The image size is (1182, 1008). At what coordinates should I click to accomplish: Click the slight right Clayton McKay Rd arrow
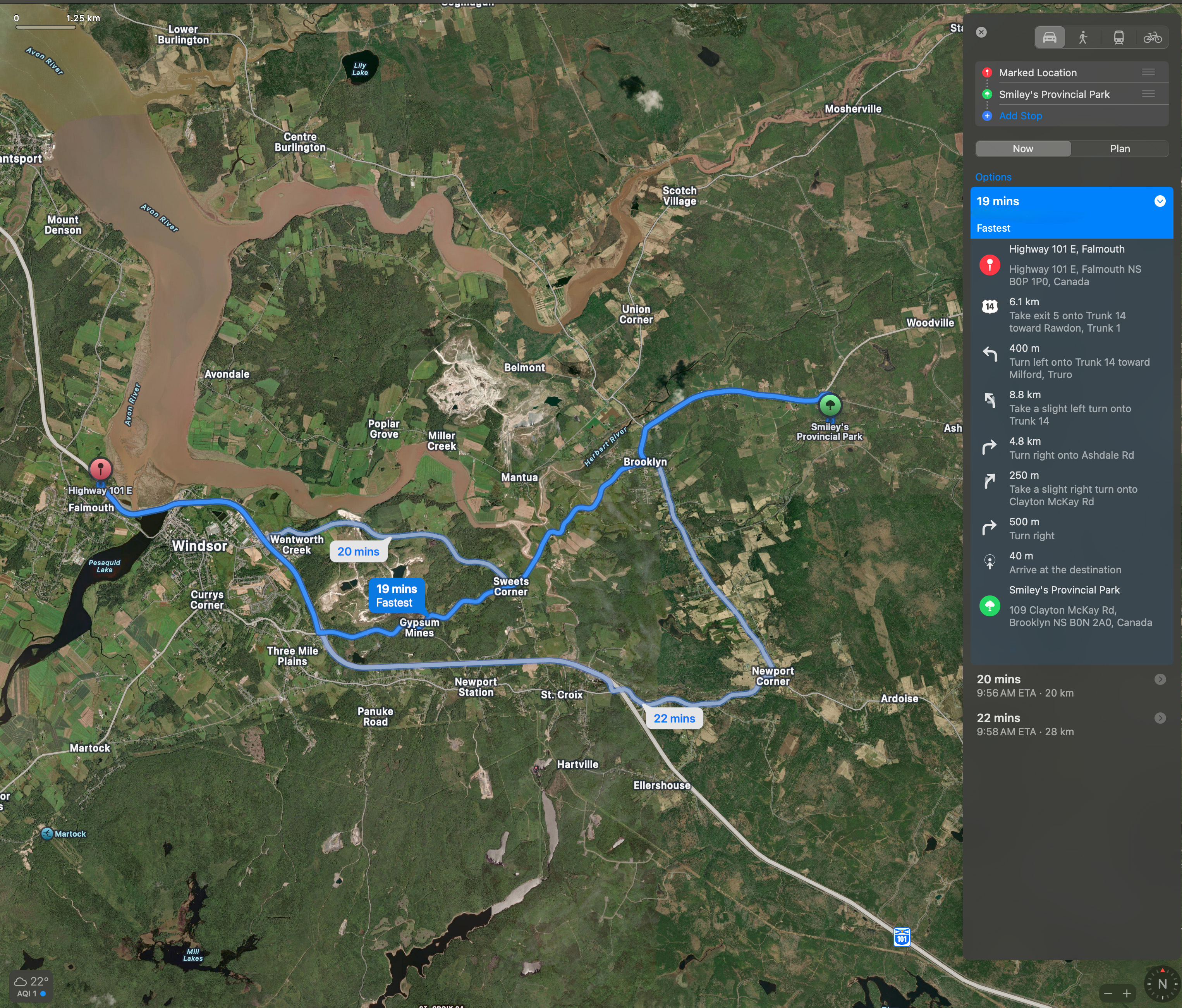click(x=989, y=481)
